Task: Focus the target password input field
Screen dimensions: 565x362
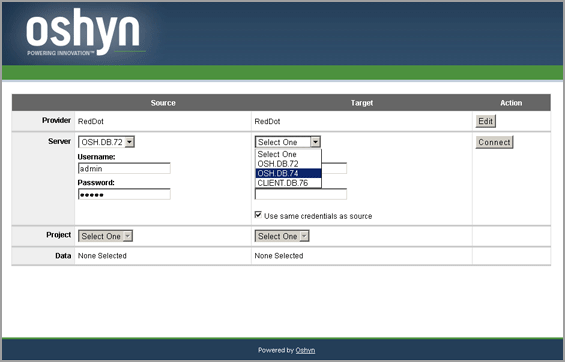Action: (301, 194)
